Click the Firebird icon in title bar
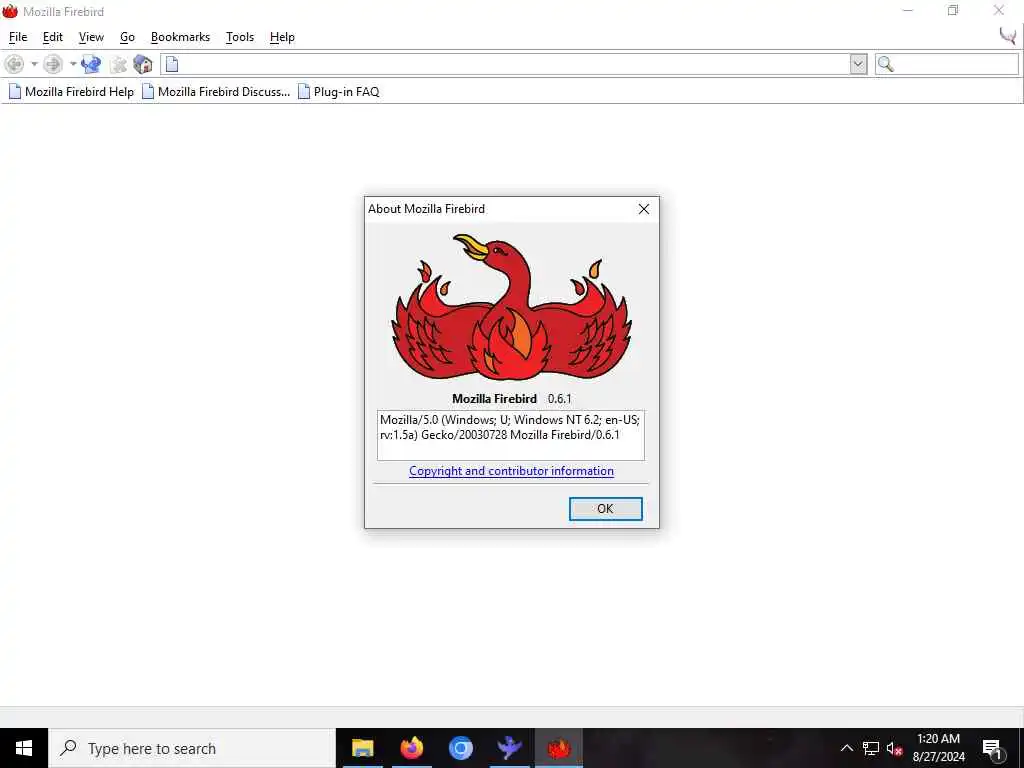The image size is (1024, 768). pos(10,11)
